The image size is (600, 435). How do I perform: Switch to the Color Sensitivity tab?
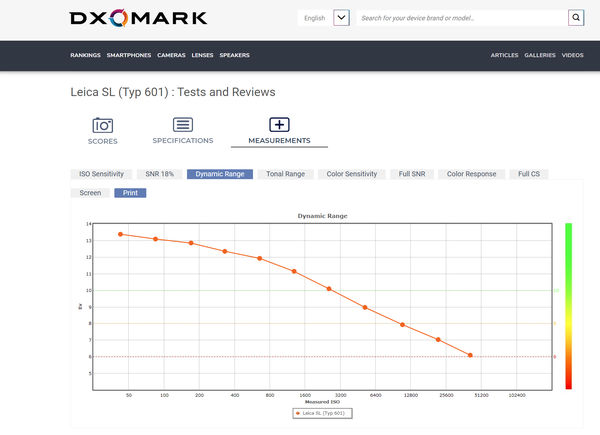pyautogui.click(x=352, y=174)
